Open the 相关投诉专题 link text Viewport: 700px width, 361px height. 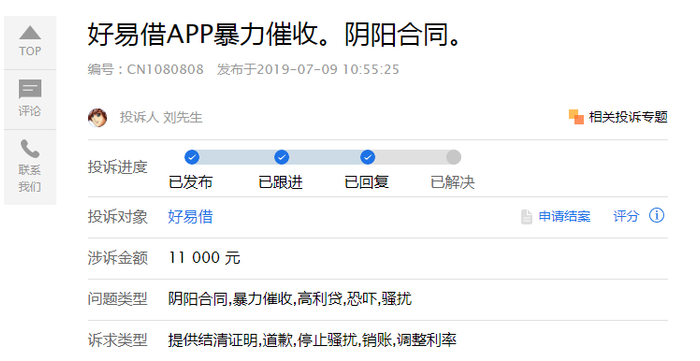click(x=628, y=117)
